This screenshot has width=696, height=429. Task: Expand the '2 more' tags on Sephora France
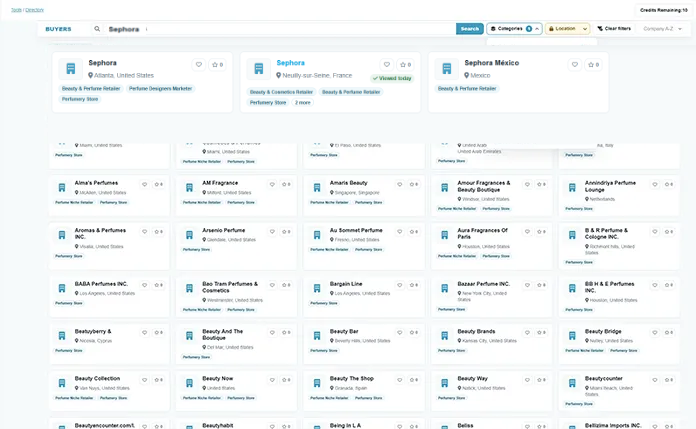pos(303,103)
